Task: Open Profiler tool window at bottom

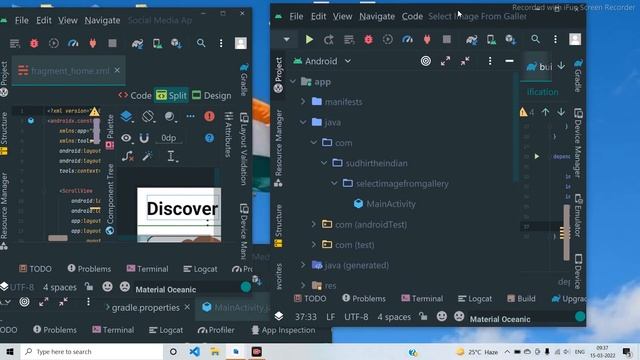Action: pyautogui.click(x=216, y=330)
